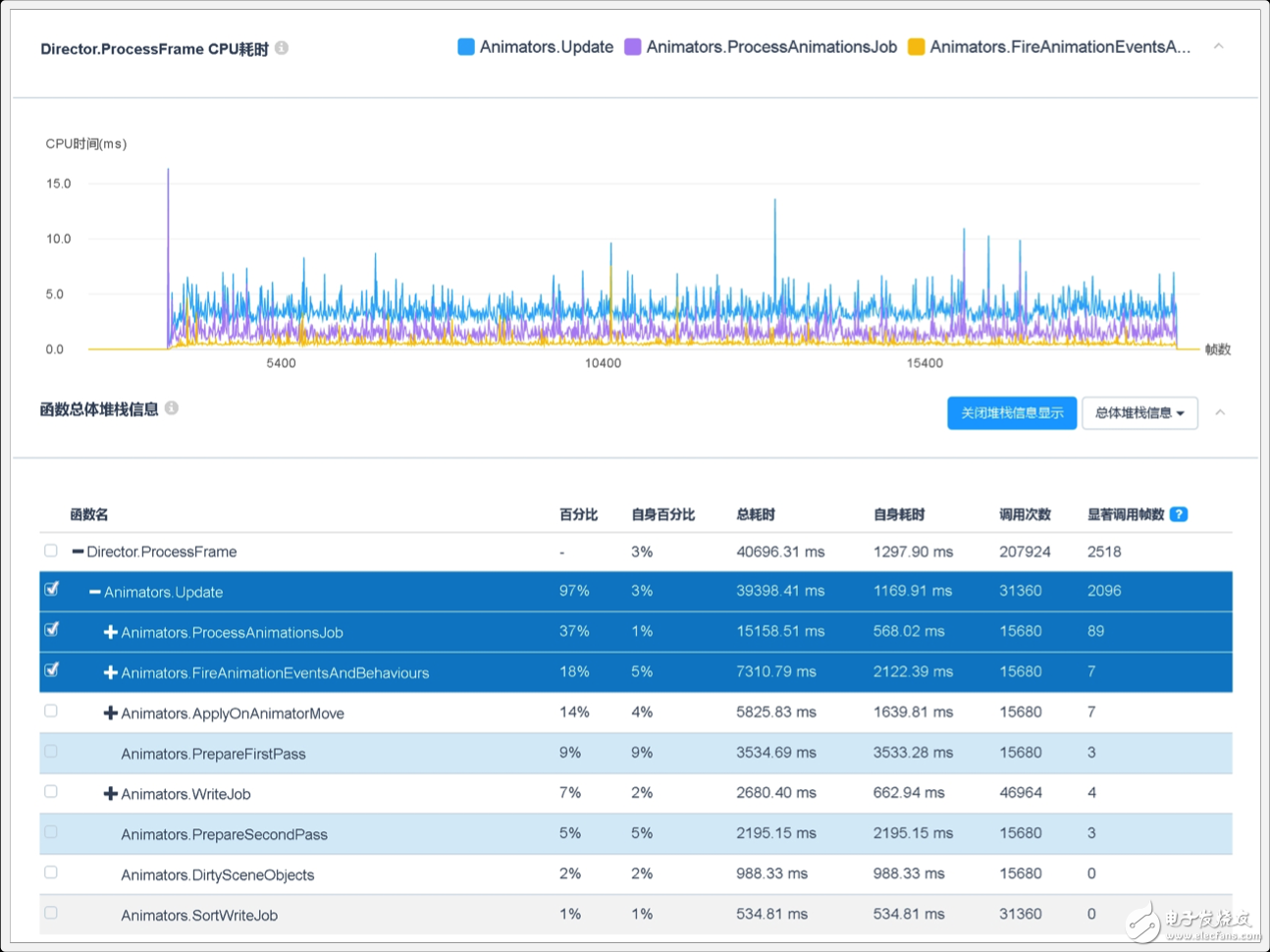The width and height of the screenshot is (1270, 952).
Task: Click info icon beside Director.ProcessFrame CPU耗时 title
Action: point(282,48)
